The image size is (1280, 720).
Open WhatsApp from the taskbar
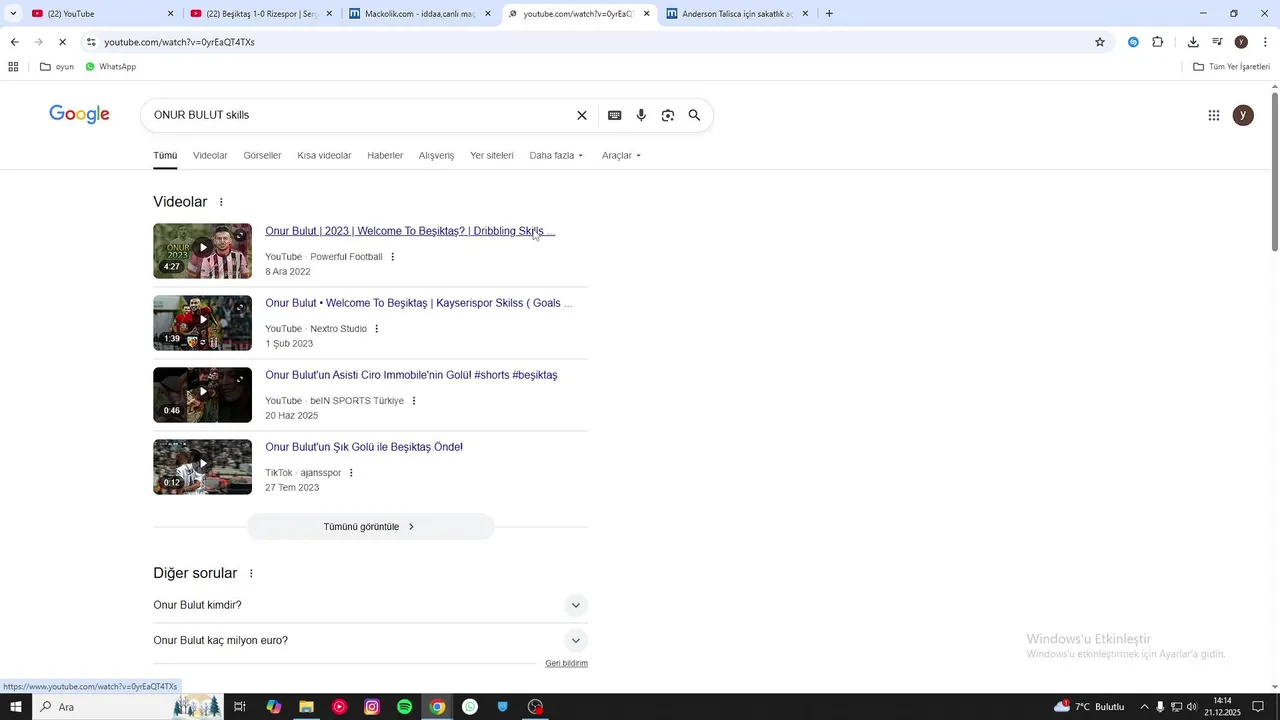470,707
